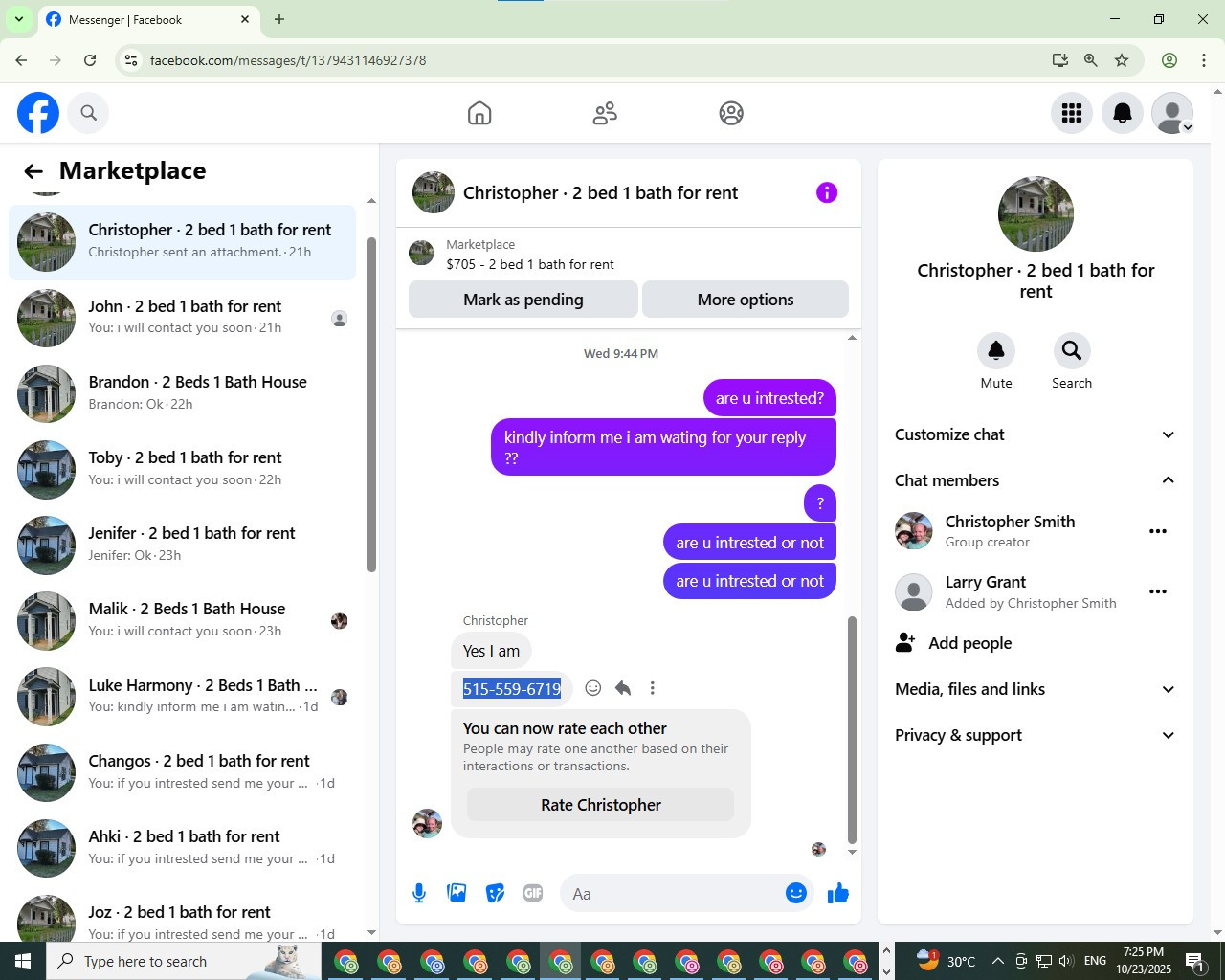Open Chrome zoom magnifier icon
The height and width of the screenshot is (980, 1225).
pos(1090,60)
